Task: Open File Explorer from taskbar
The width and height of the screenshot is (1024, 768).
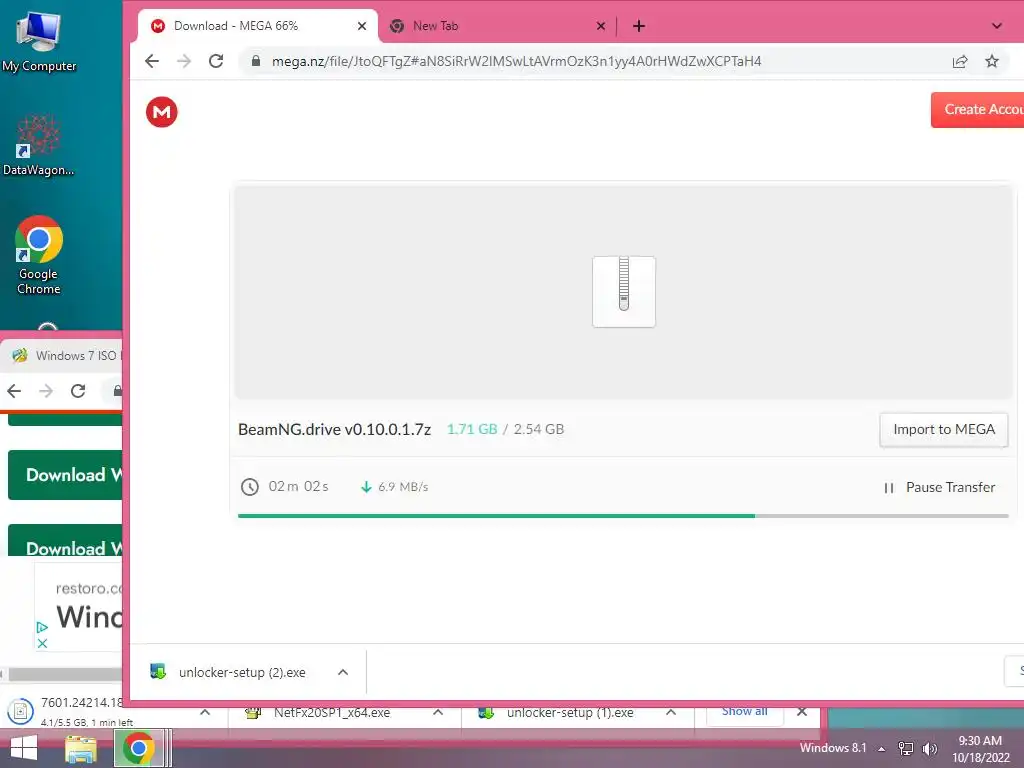Action: click(81, 749)
